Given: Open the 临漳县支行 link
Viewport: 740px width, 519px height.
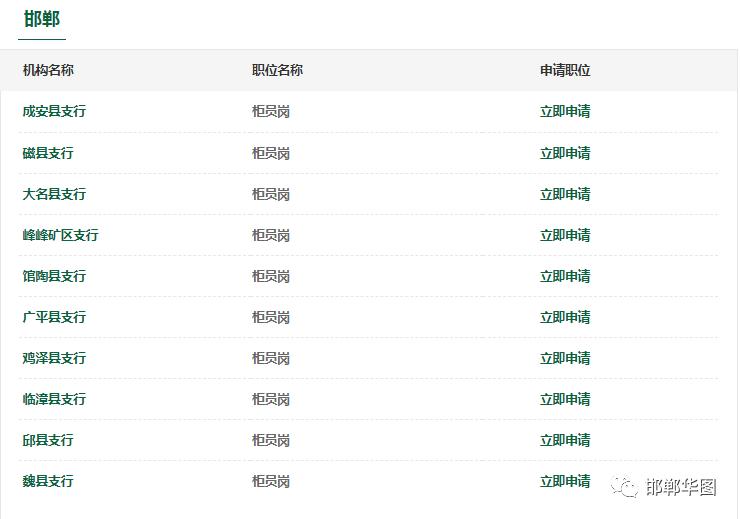Looking at the screenshot, I should (54, 399).
